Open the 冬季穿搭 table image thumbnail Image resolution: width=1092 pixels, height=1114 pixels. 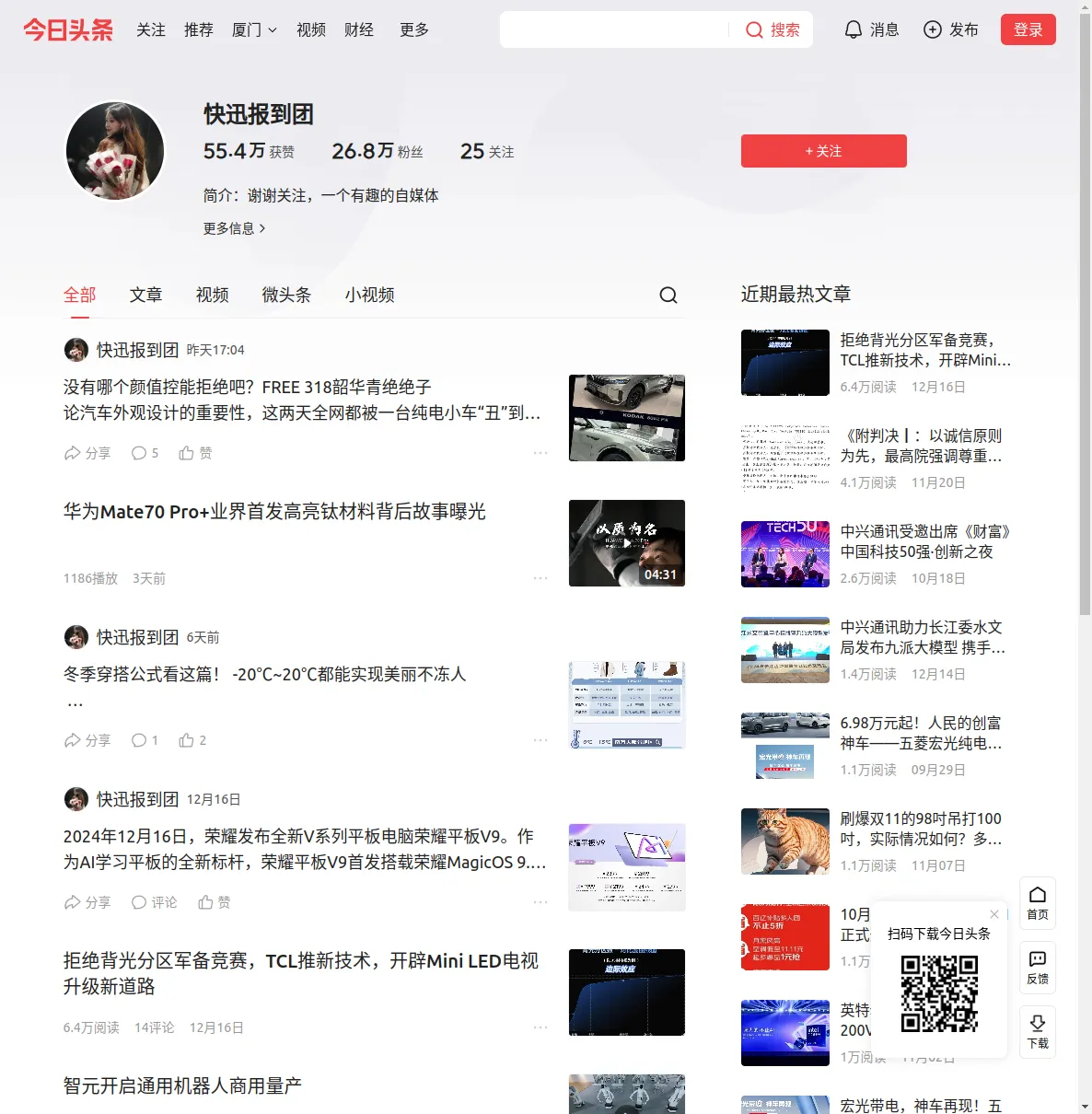(x=627, y=705)
